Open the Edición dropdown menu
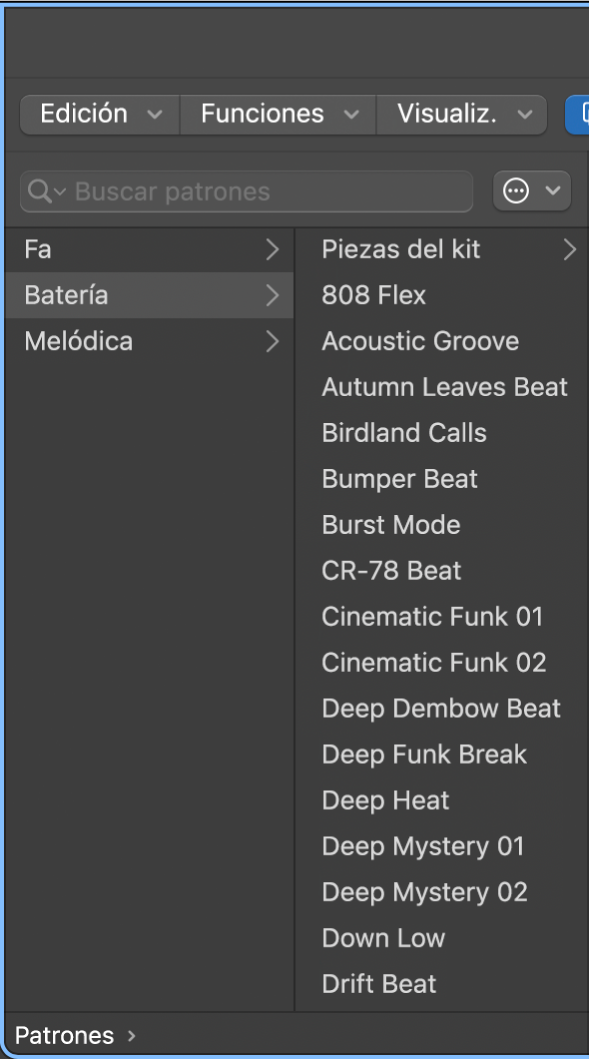This screenshot has height=1059, width=591. coord(100,114)
